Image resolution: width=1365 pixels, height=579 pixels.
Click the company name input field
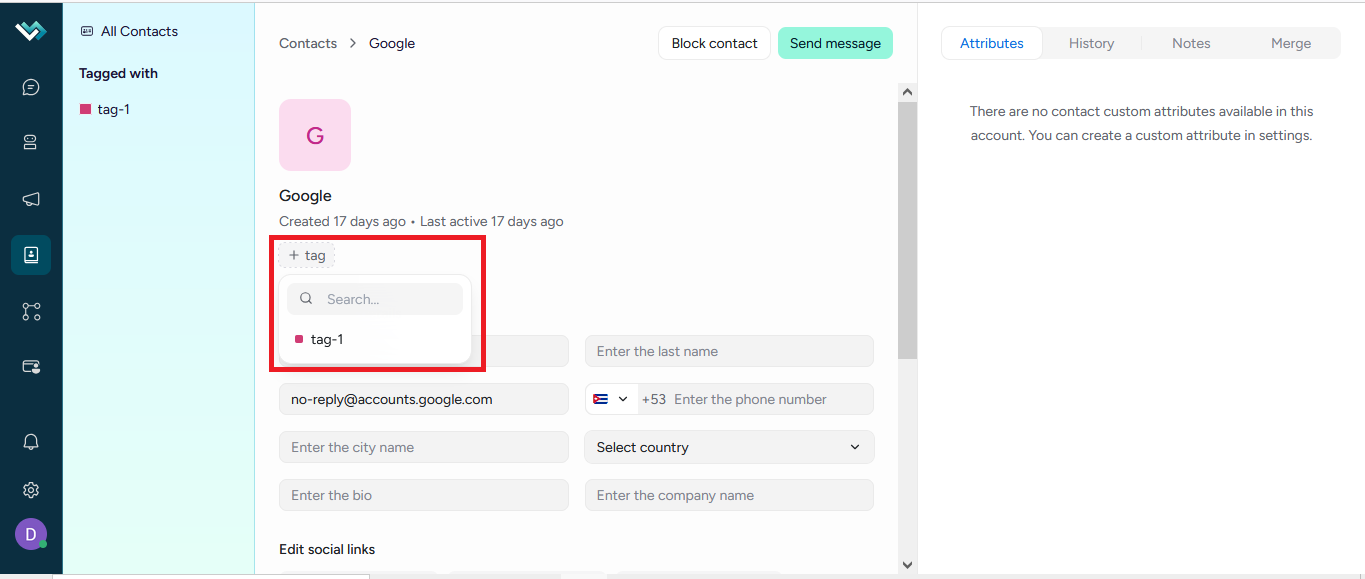tap(729, 495)
